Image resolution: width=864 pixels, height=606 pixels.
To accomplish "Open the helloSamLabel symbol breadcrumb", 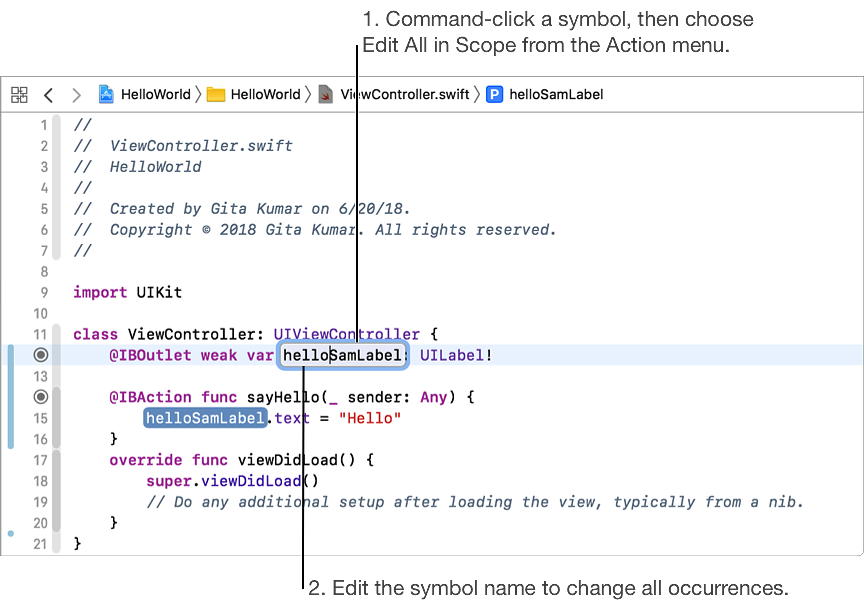I will (x=556, y=95).
